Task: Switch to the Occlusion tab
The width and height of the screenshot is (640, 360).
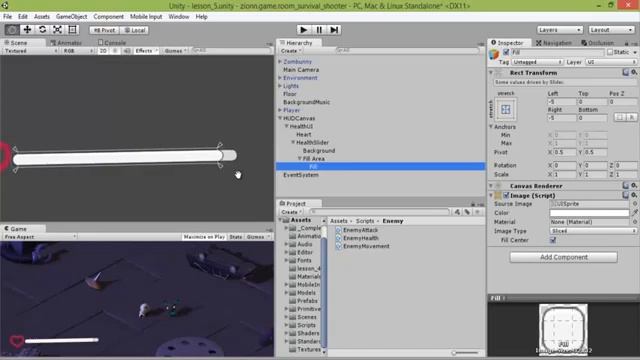Action: tap(598, 43)
